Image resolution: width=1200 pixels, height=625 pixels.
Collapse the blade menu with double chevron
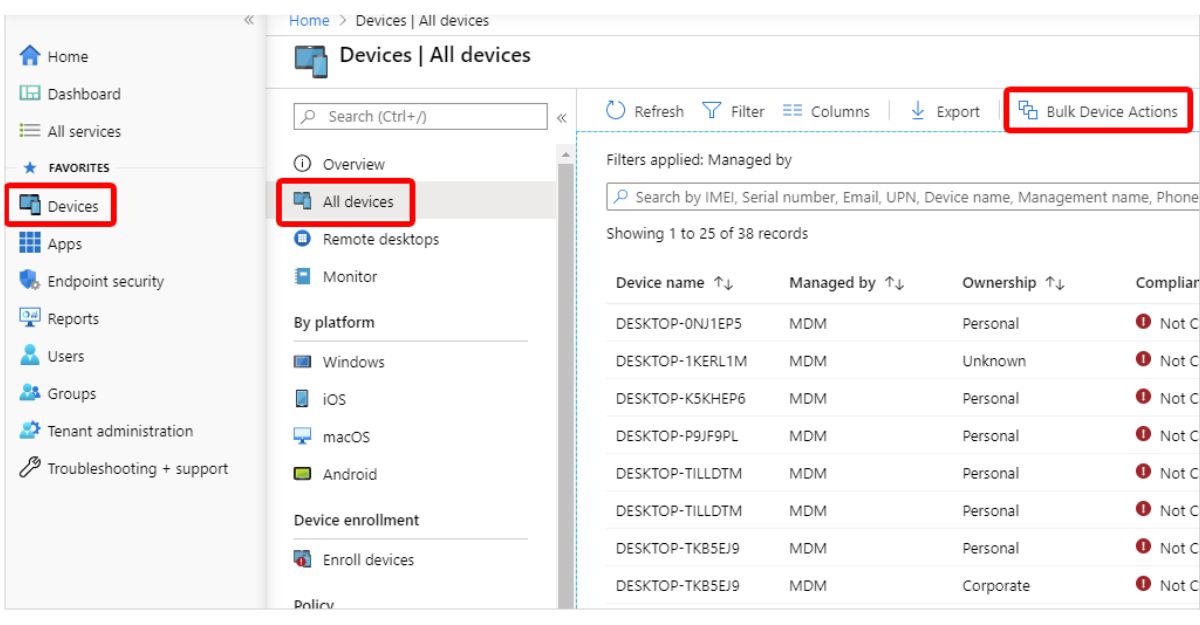point(562,118)
